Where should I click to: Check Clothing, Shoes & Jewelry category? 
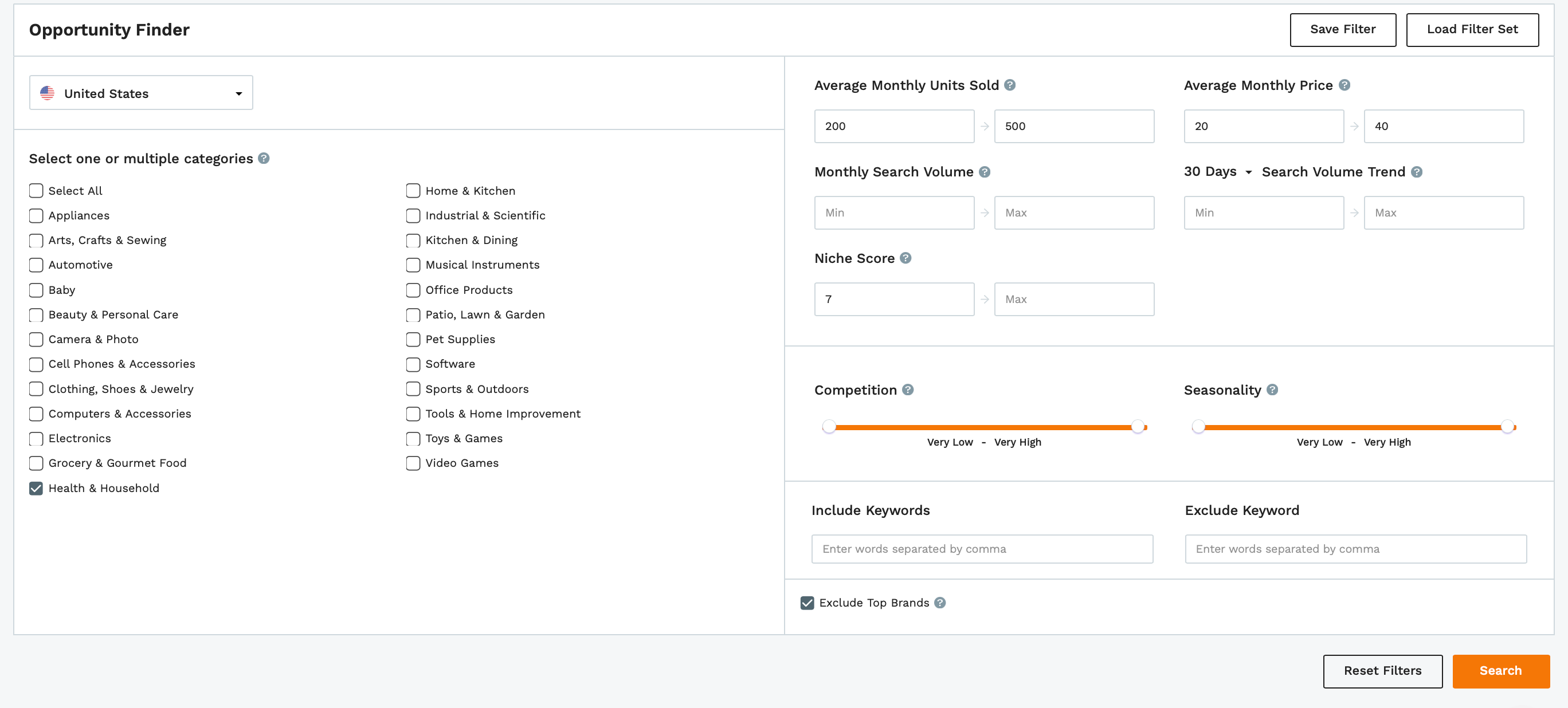(x=36, y=390)
